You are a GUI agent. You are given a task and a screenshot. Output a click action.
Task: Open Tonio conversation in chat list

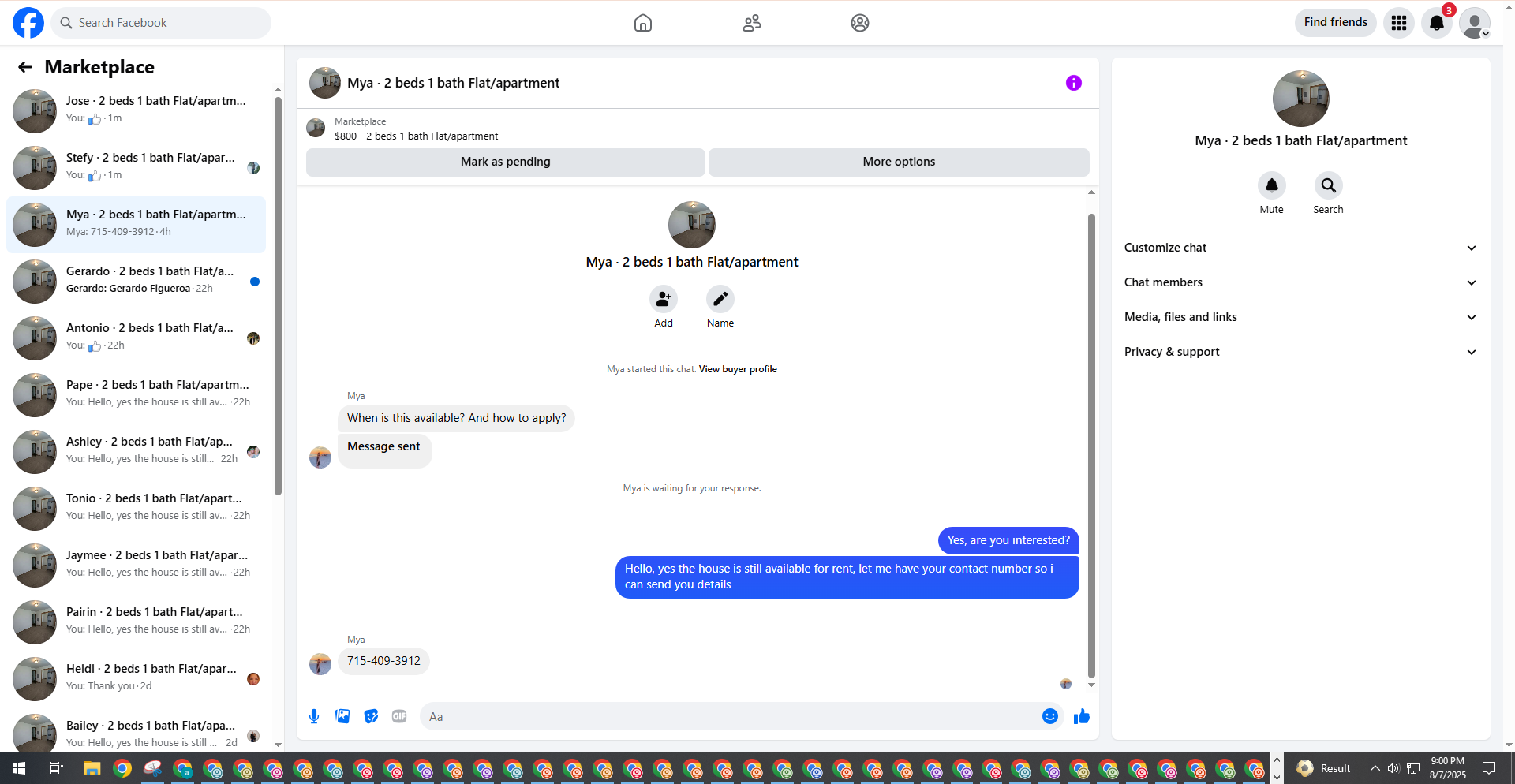pyautogui.click(x=136, y=508)
